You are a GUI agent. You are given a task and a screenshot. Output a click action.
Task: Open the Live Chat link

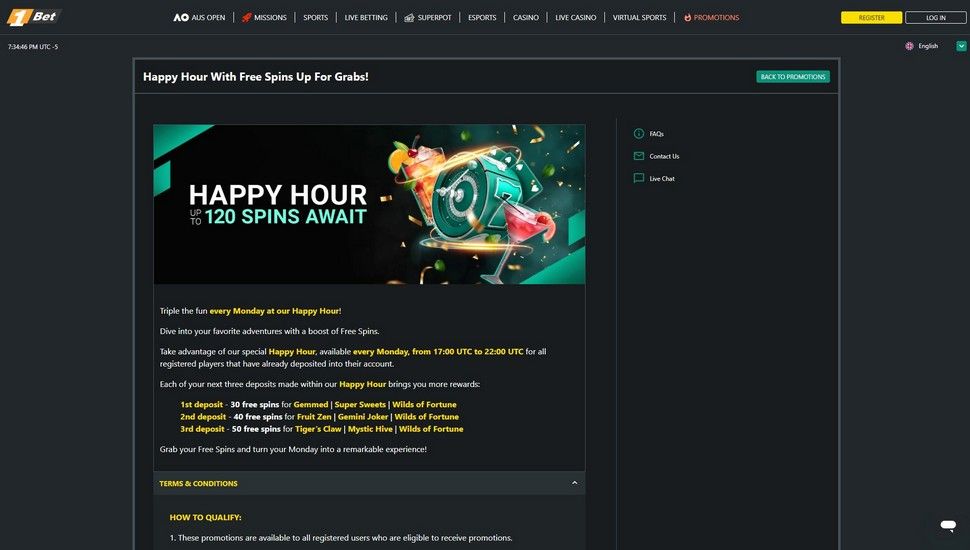tap(662, 179)
